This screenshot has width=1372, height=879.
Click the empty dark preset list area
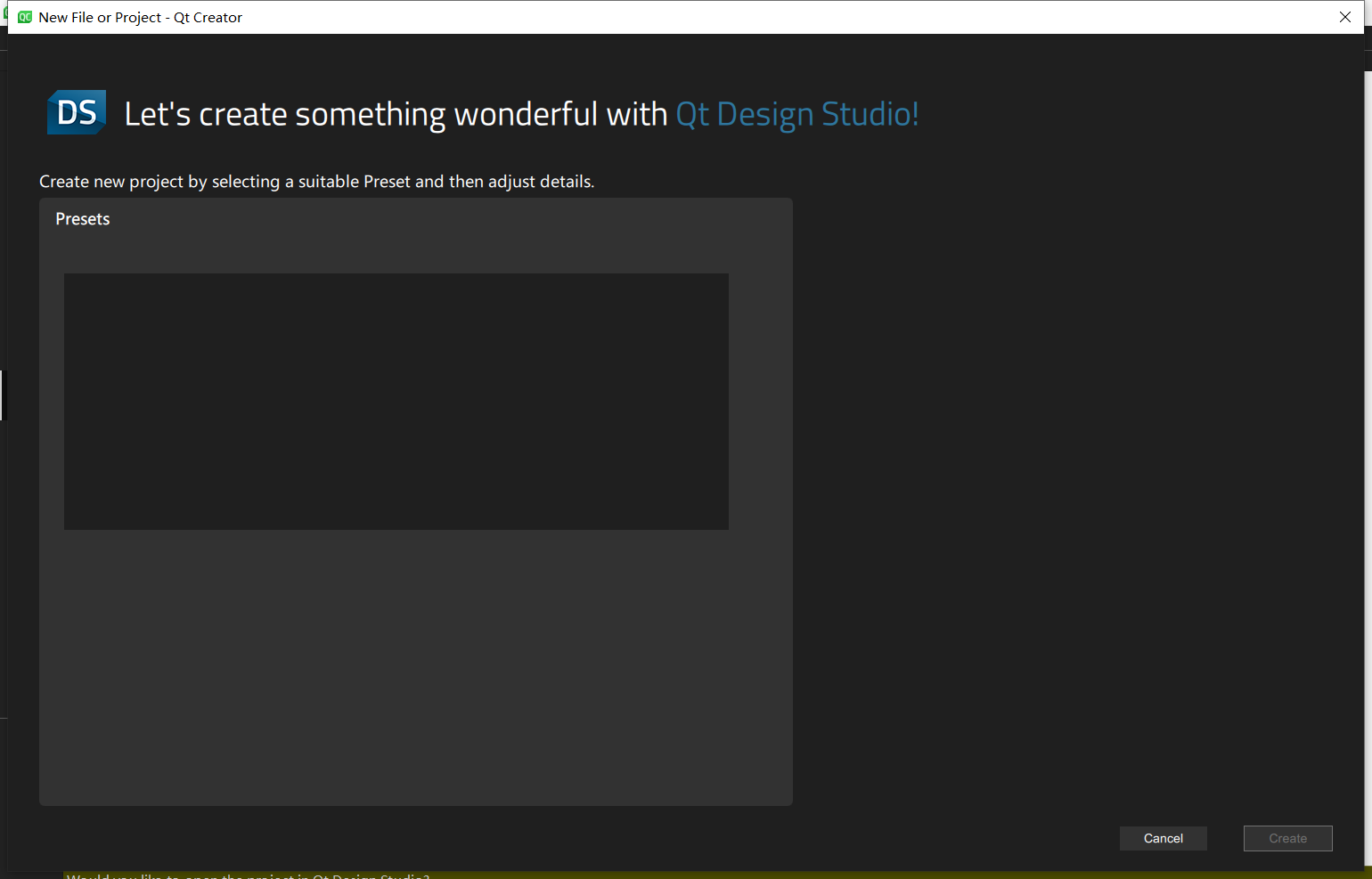[x=396, y=401]
